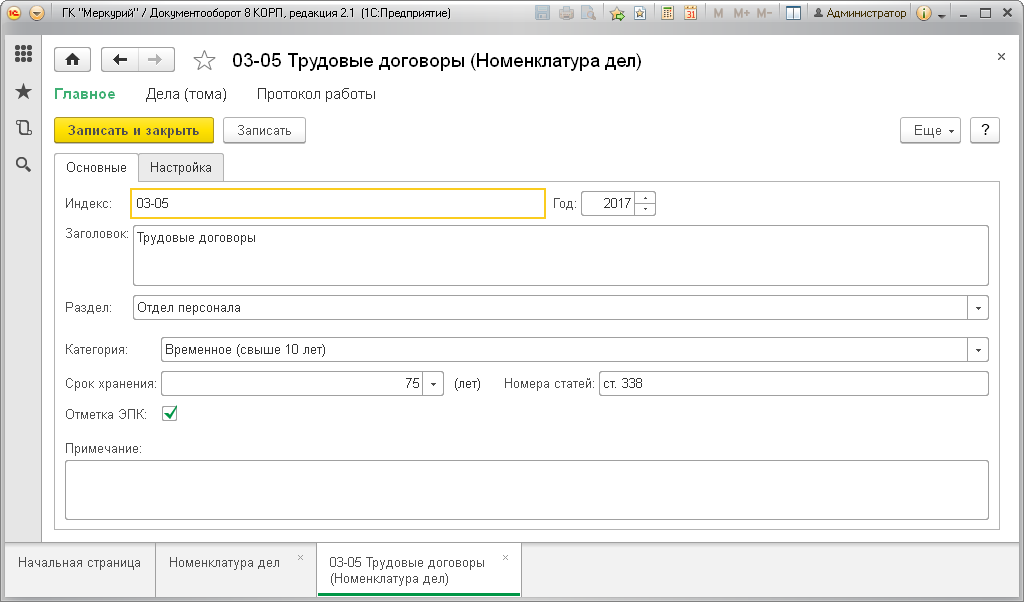The image size is (1024, 602).
Task: Close the Номенклатура дел bottom tab
Action: [x=300, y=558]
